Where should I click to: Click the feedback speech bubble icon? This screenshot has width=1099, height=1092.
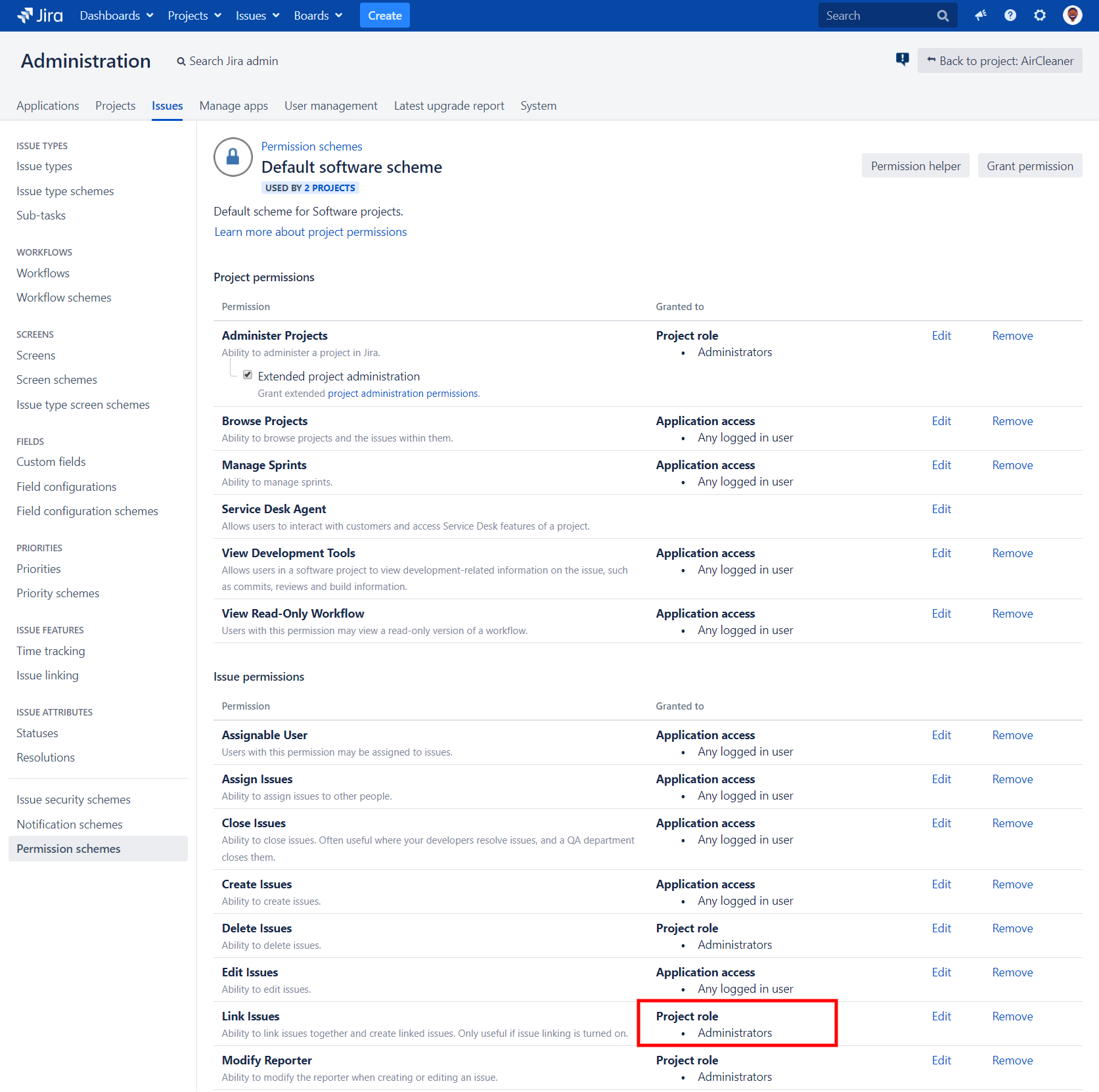pos(901,59)
